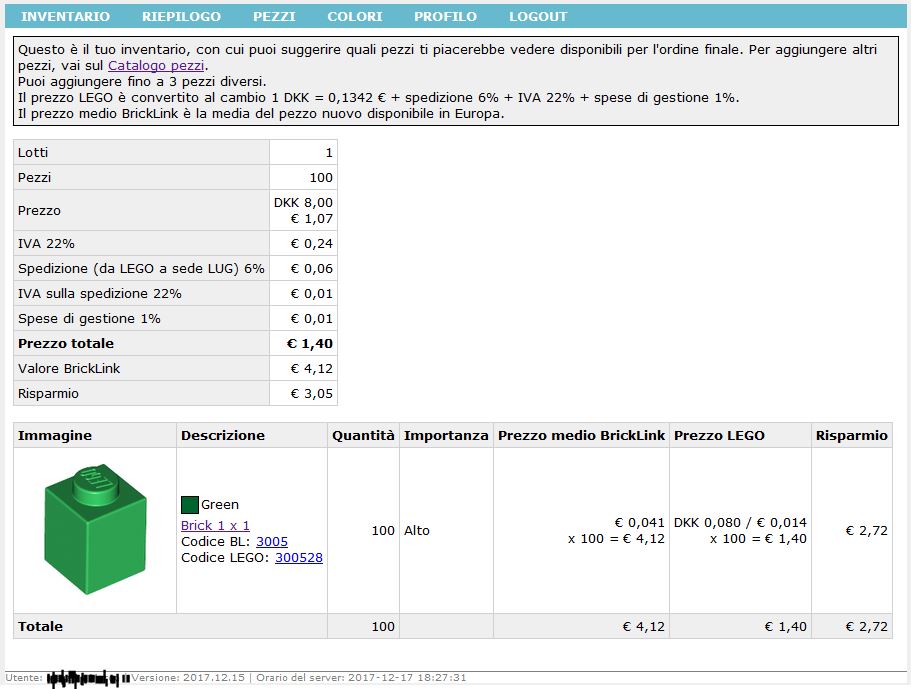Viewport: 911px width, 689px height.
Task: Click the DKK 8,00 price cell
Action: pos(303,210)
